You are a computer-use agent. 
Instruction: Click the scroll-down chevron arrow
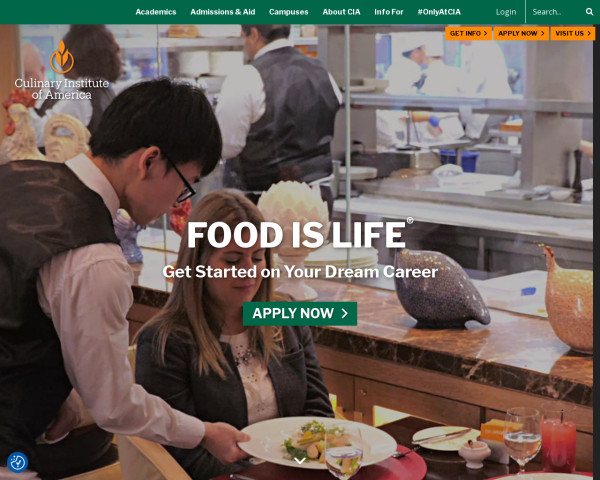[300, 460]
